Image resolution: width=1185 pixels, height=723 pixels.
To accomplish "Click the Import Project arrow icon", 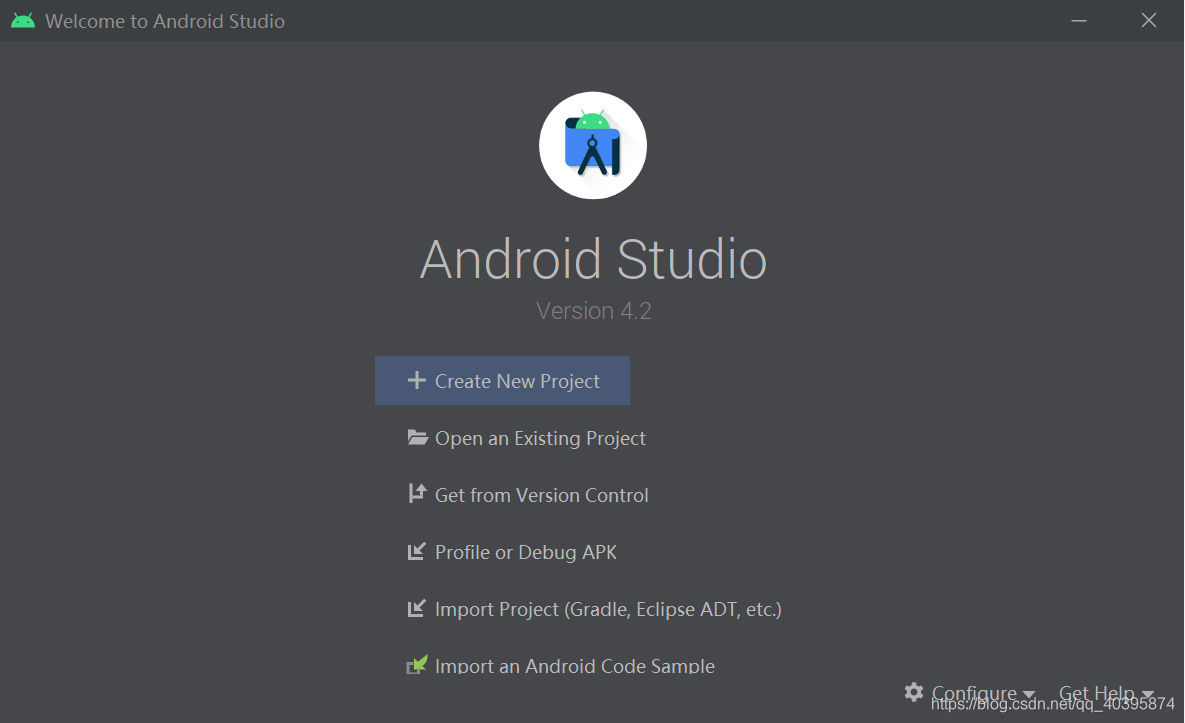I will pyautogui.click(x=416, y=608).
